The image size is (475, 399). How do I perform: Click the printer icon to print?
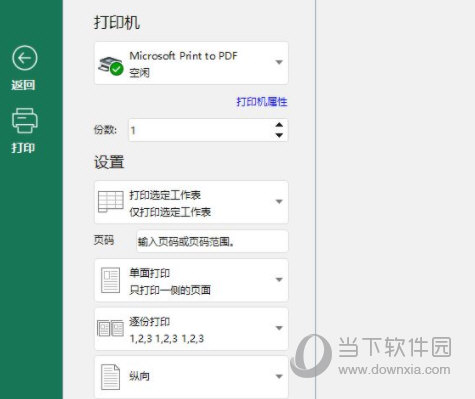tap(25, 121)
